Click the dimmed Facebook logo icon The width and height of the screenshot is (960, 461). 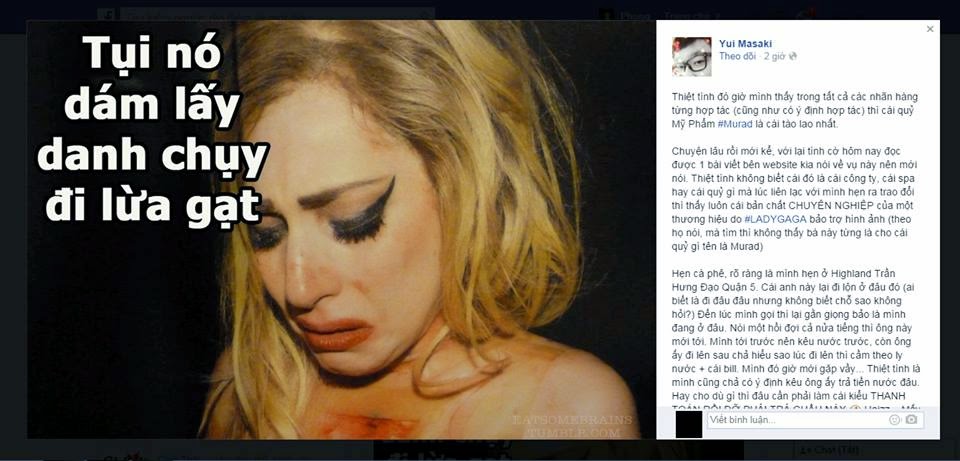107,15
